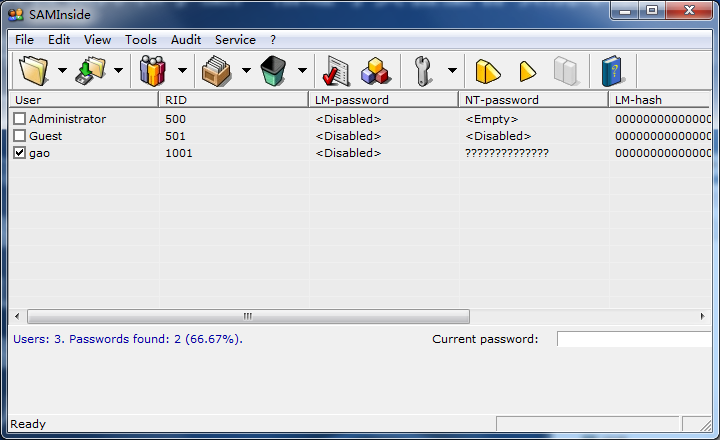Click RID value 501
The width and height of the screenshot is (720, 440).
tap(175, 136)
